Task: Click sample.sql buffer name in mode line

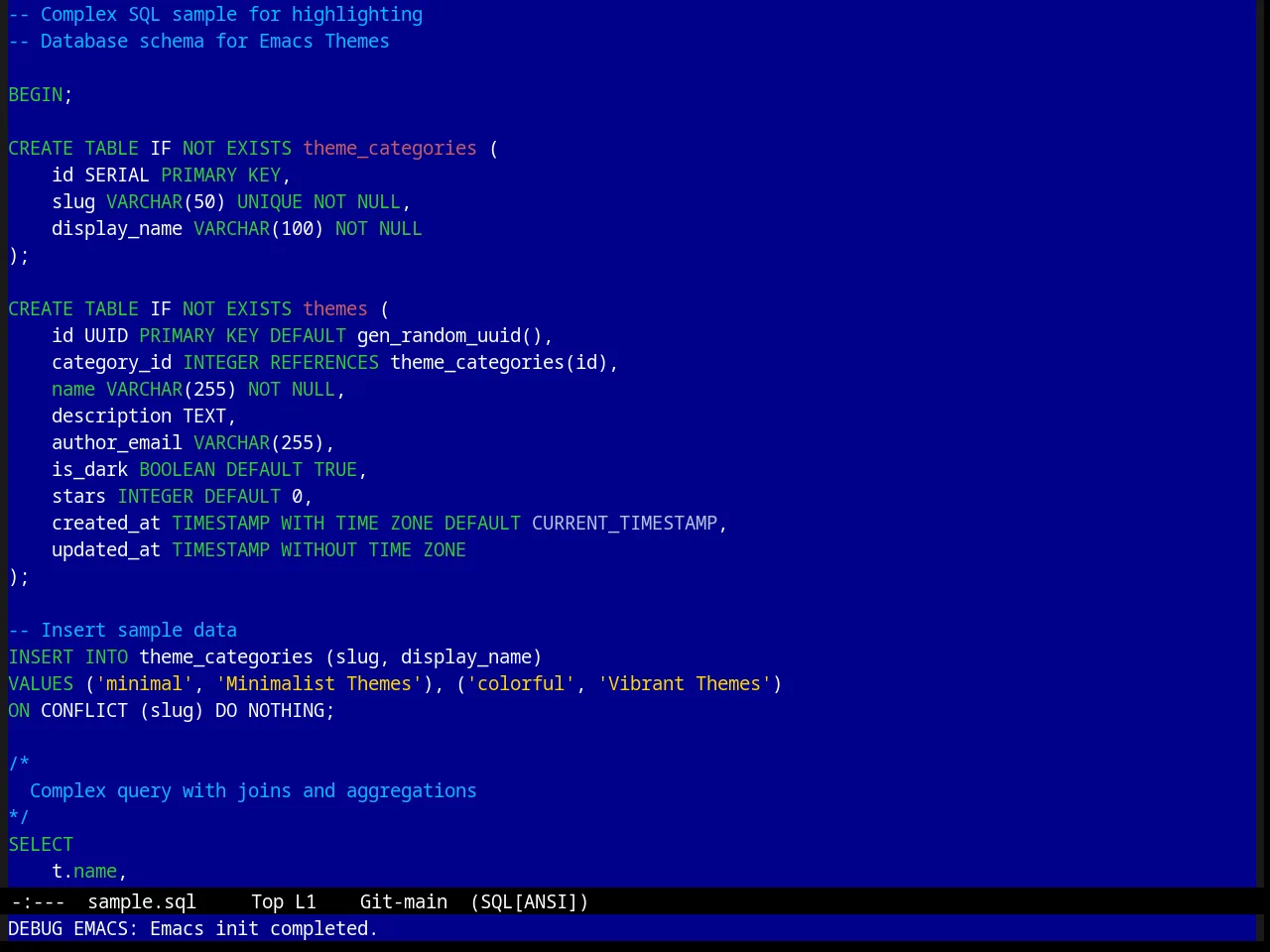Action: (142, 902)
